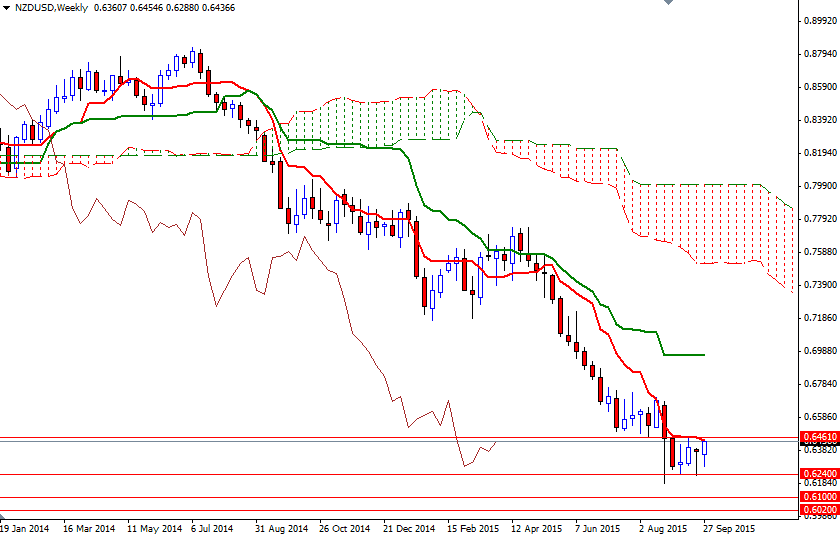Click the grey chart shift marker at top
The image size is (840, 535).
(x=668, y=5)
